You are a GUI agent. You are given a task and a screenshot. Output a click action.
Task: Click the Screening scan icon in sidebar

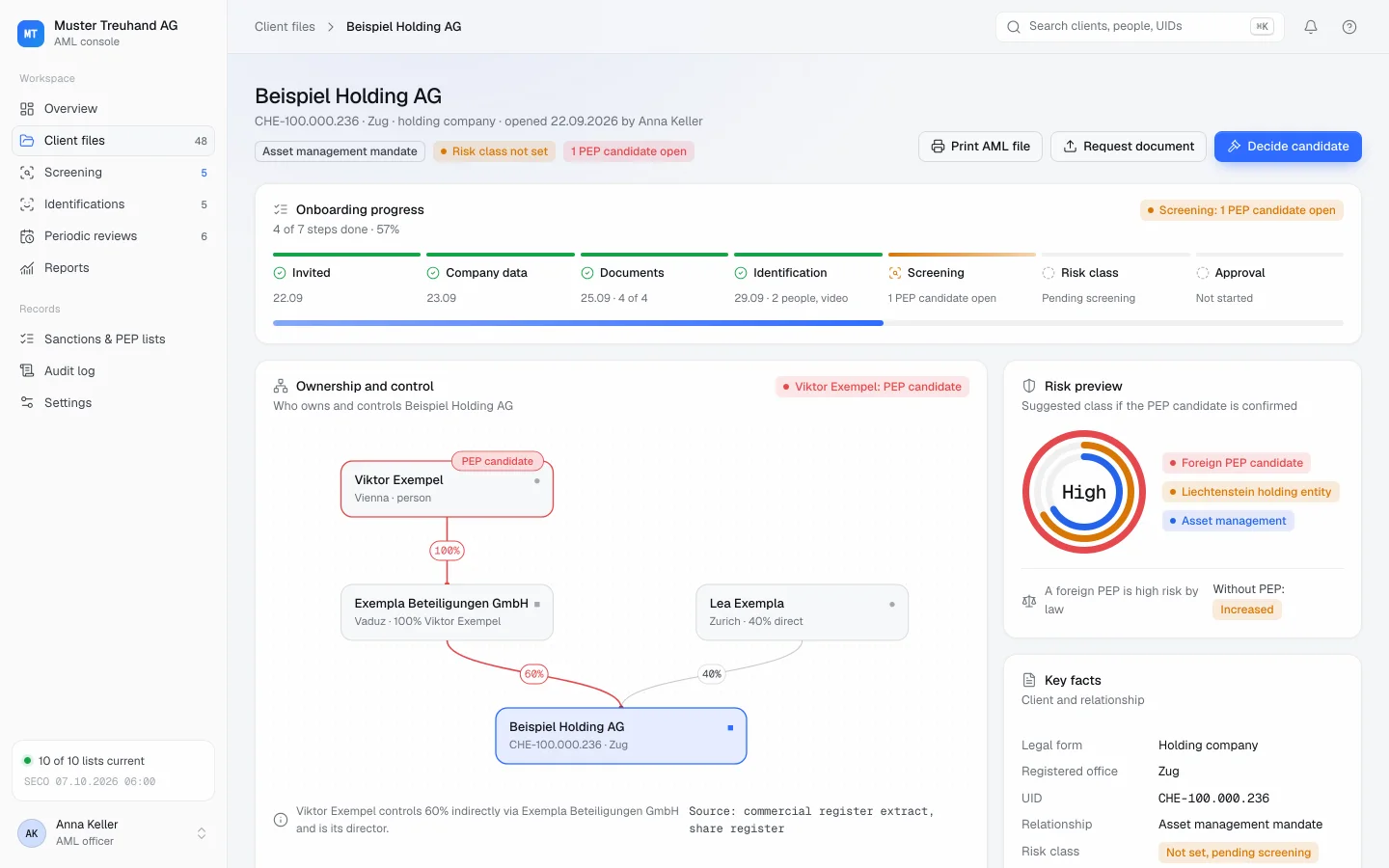(x=27, y=173)
